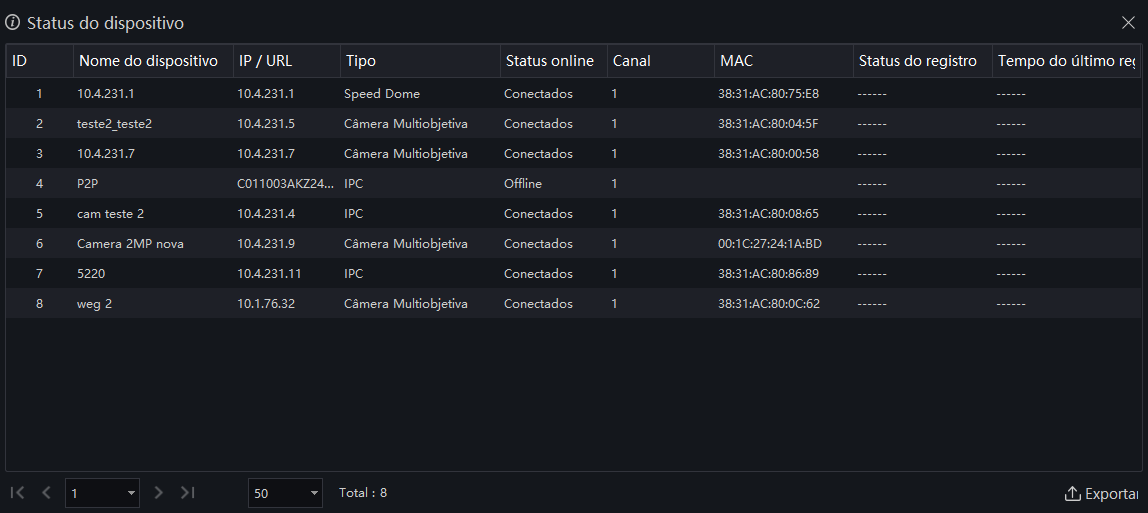This screenshot has width=1148, height=513.
Task: Click the Exportar upload icon
Action: (x=1073, y=494)
